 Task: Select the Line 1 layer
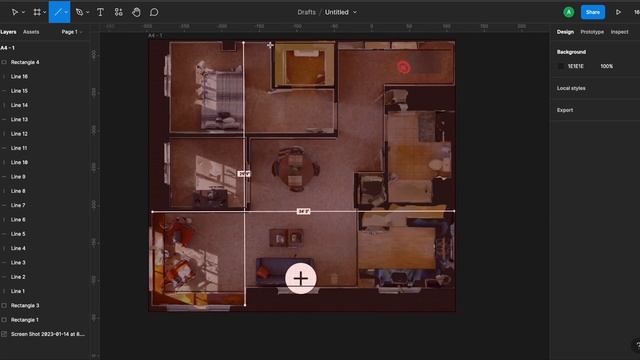[x=18, y=291]
